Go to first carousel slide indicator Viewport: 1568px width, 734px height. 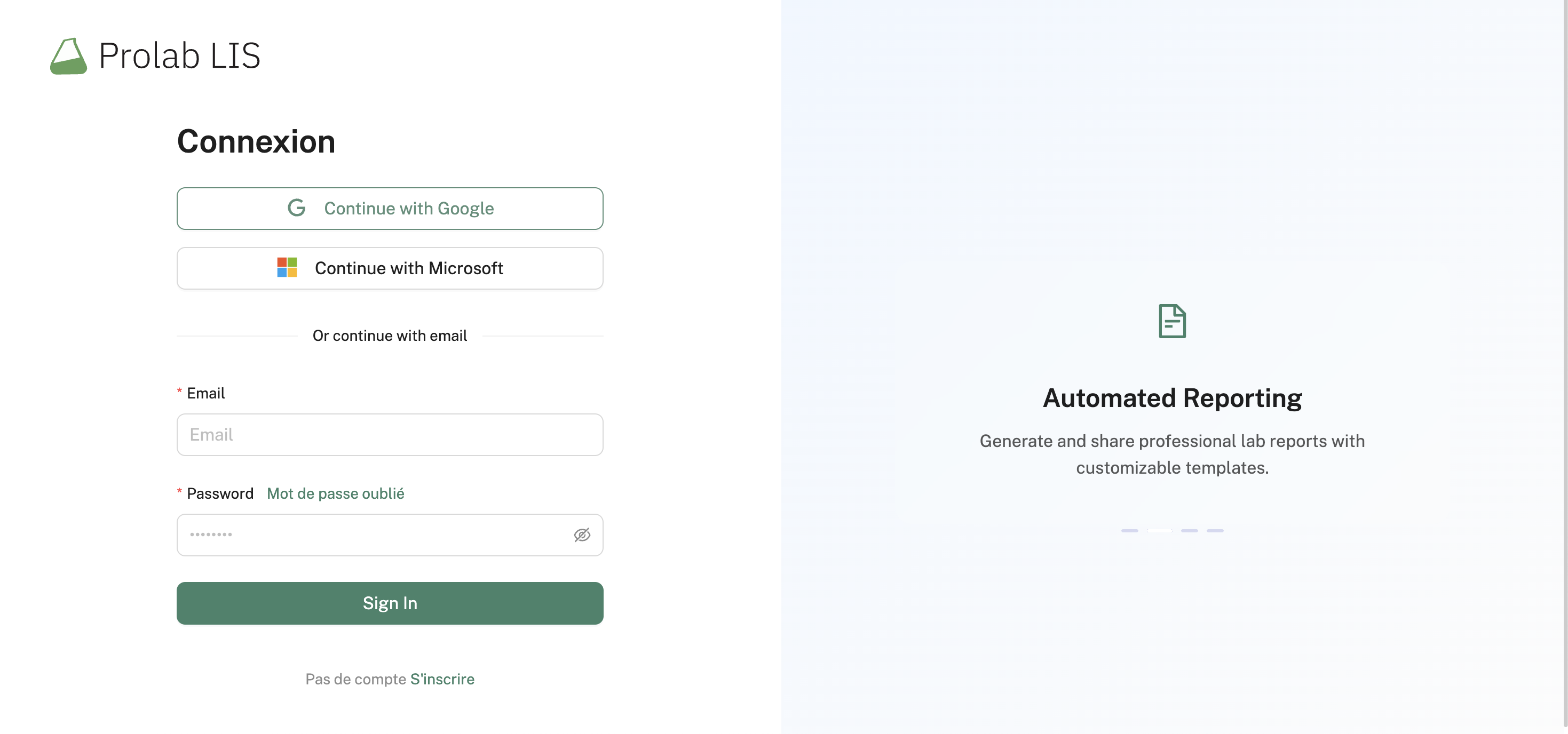click(1130, 531)
